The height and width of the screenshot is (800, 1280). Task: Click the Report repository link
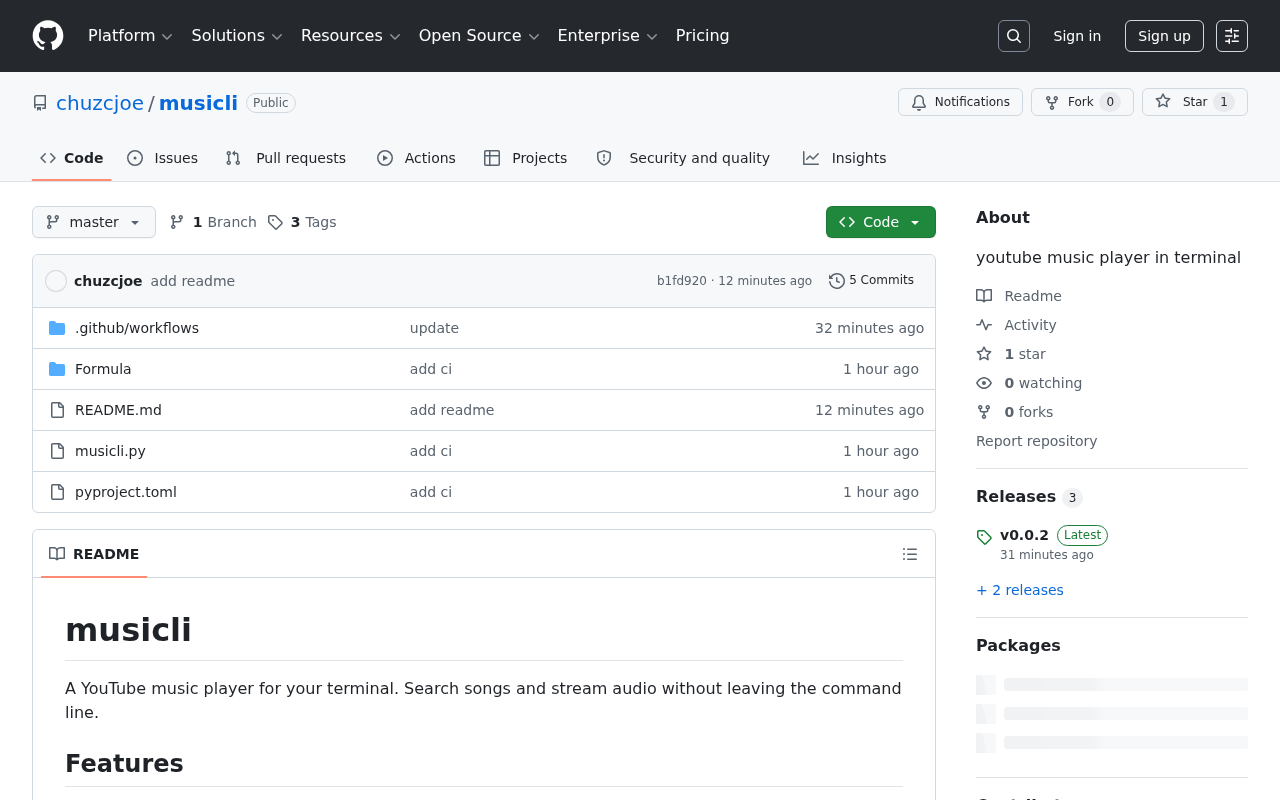point(1036,441)
